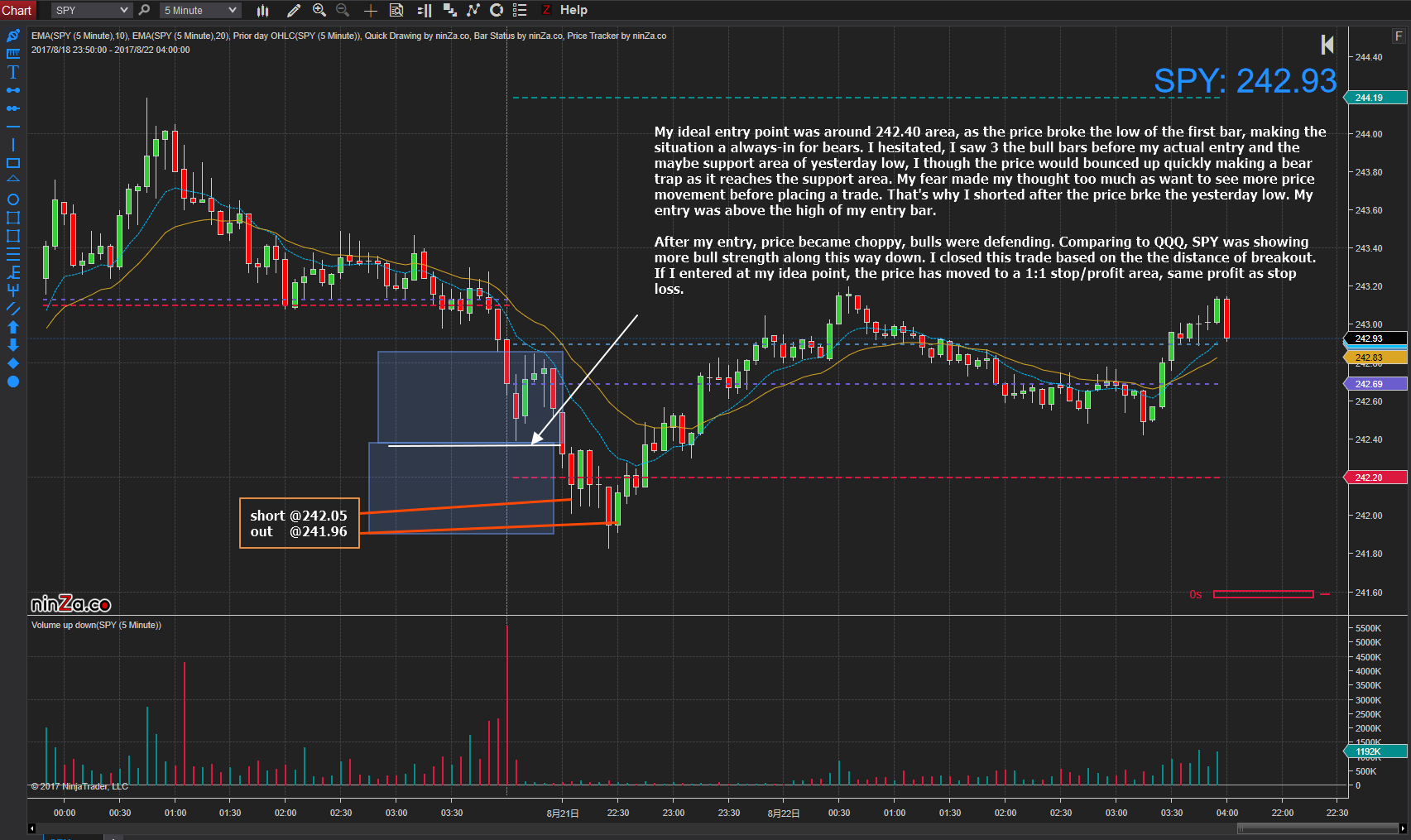1411x840 pixels.
Task: Click the F button in top-right corner
Action: tap(1399, 36)
